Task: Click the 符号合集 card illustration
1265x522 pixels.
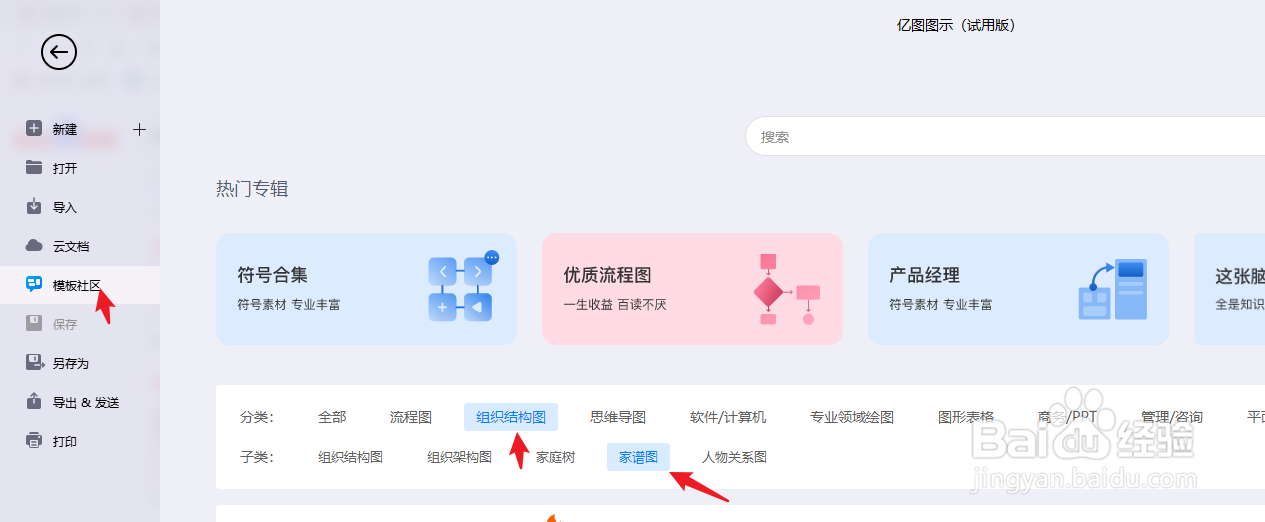Action: click(x=463, y=286)
